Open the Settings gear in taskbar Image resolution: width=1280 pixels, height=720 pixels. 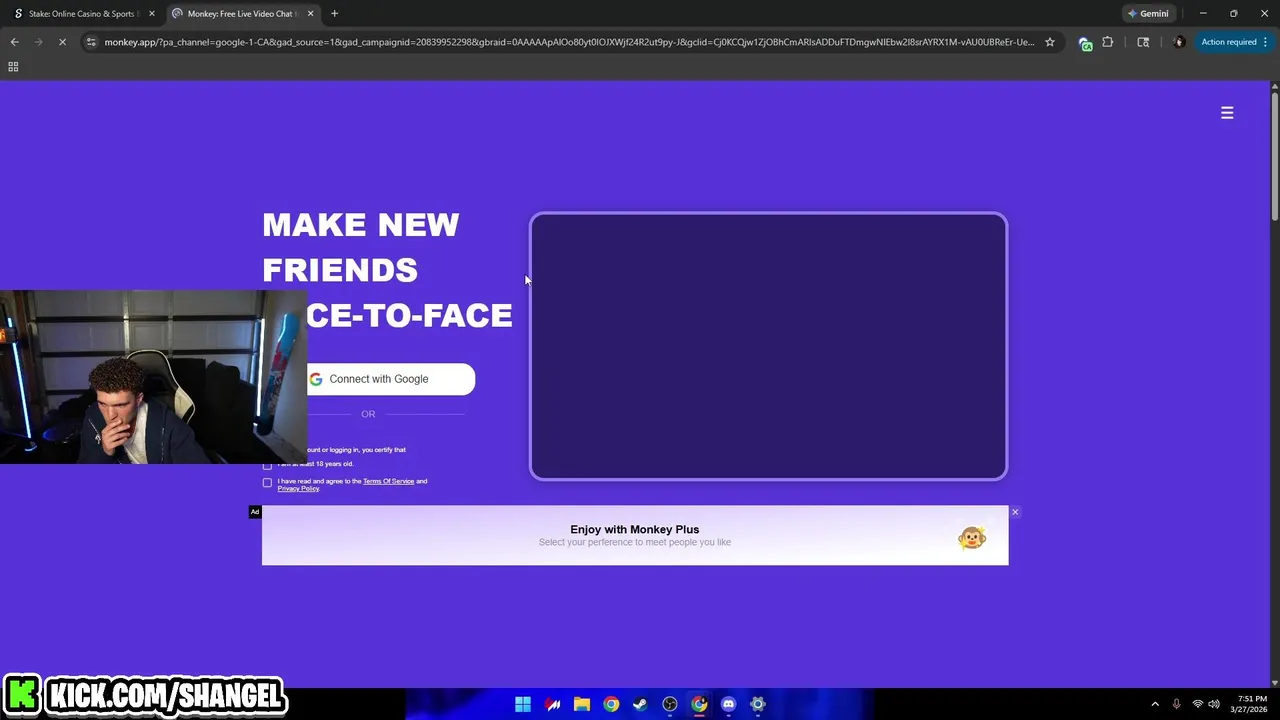758,704
